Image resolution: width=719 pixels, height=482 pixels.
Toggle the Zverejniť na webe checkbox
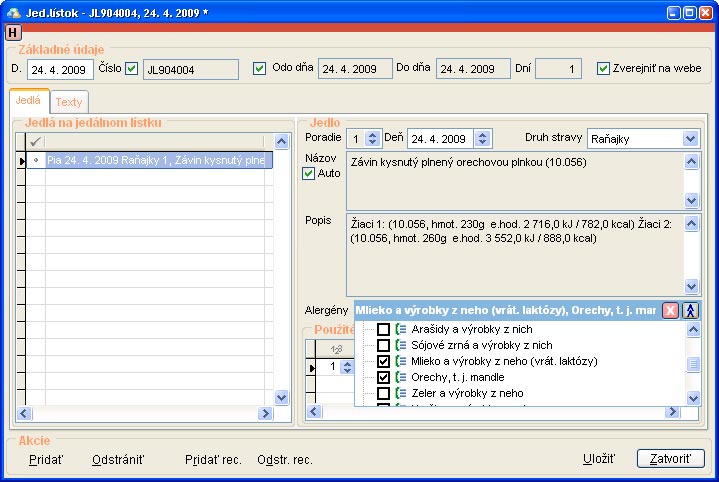coord(603,69)
